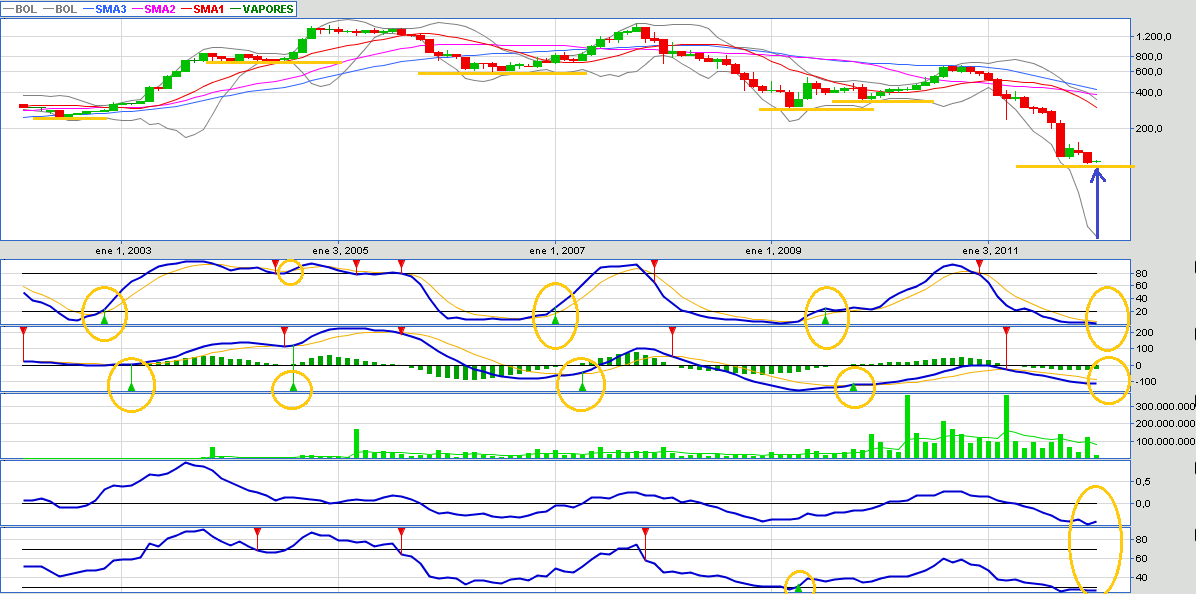
Task: Click the green triangle in bottom panel
Action: click(798, 588)
